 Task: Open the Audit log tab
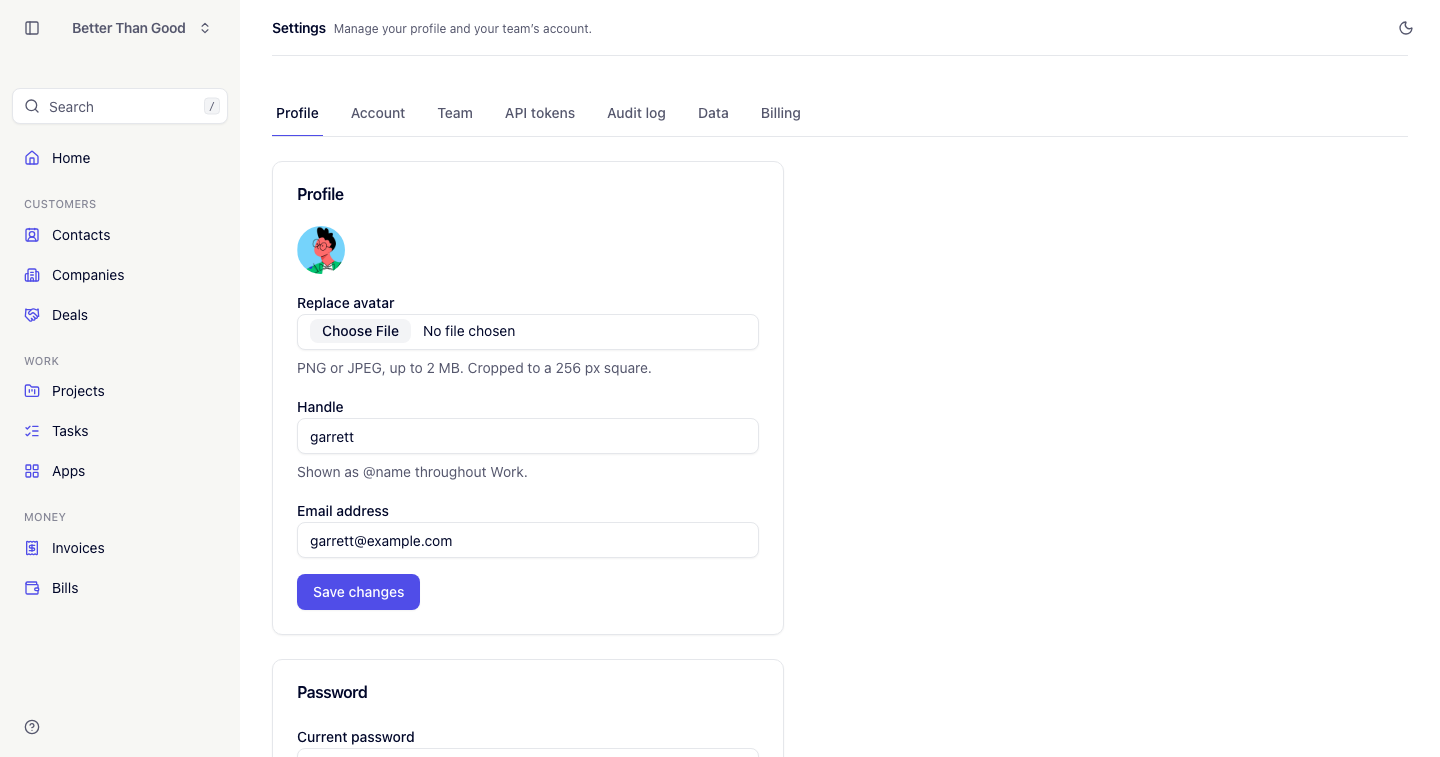coord(636,113)
